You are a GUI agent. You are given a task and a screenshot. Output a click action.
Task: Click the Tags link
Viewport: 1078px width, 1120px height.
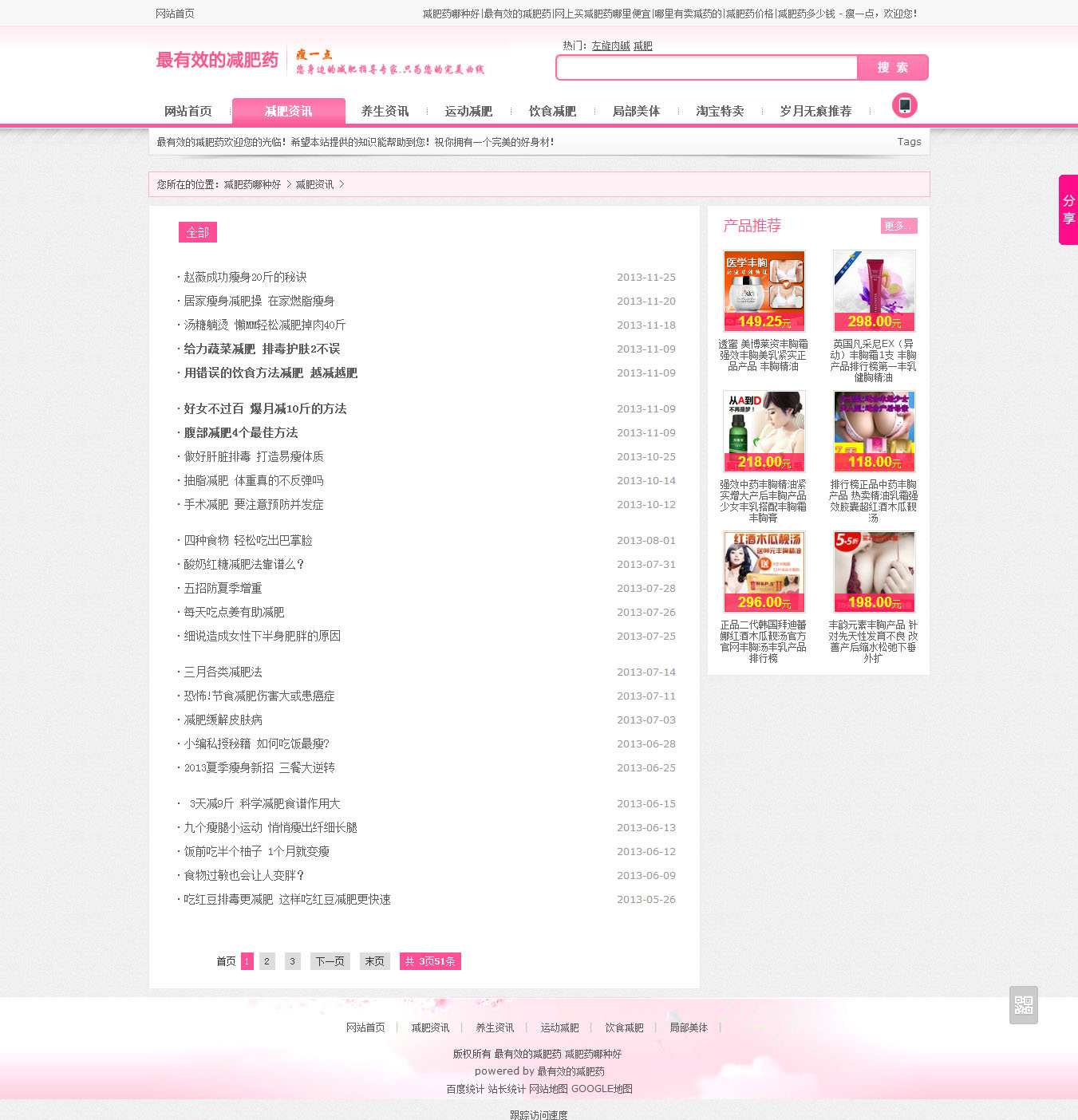pyautogui.click(x=909, y=142)
